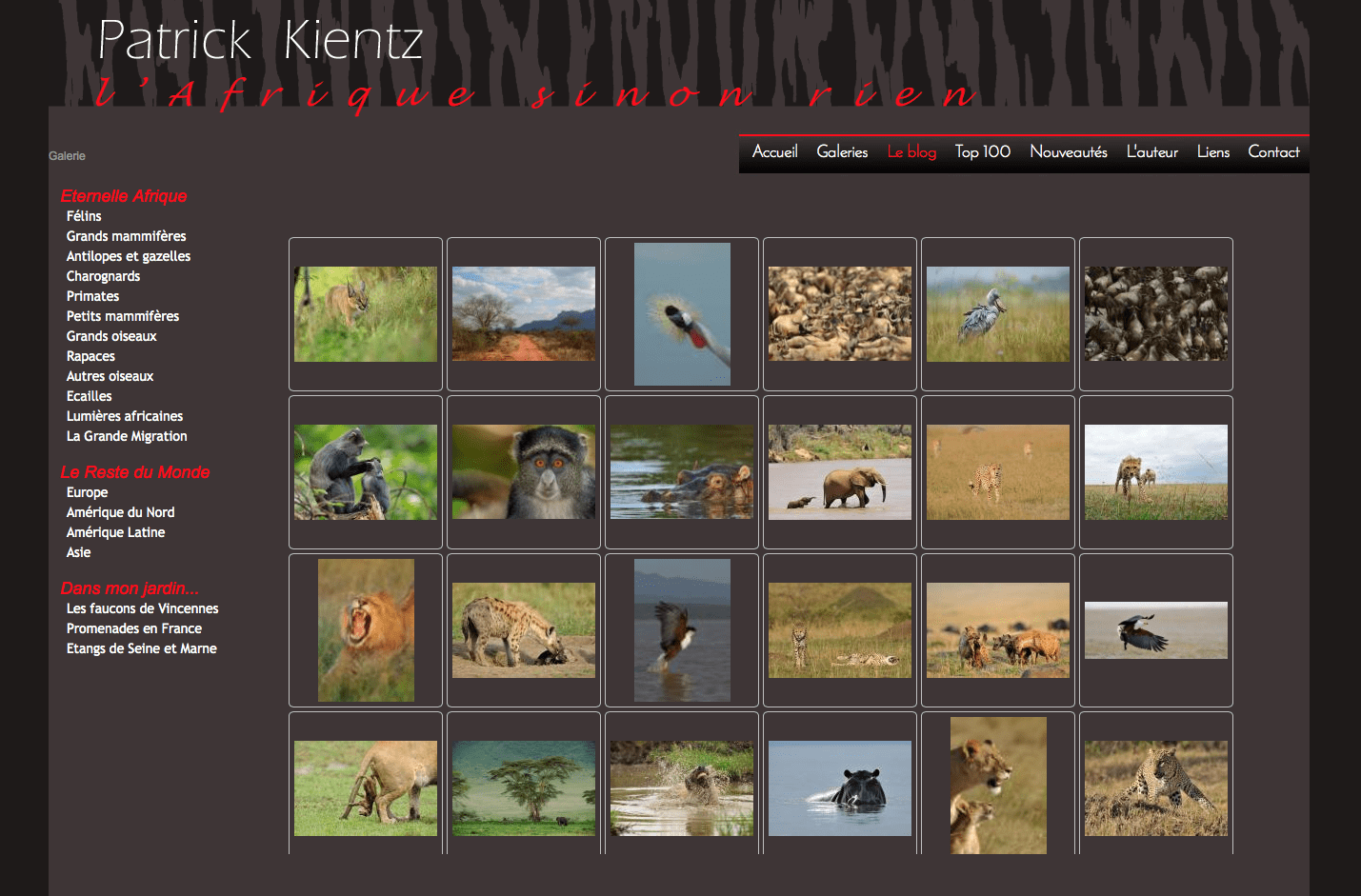Open Les faucons de Vincennes gallery
The image size is (1361, 896).
(142, 608)
